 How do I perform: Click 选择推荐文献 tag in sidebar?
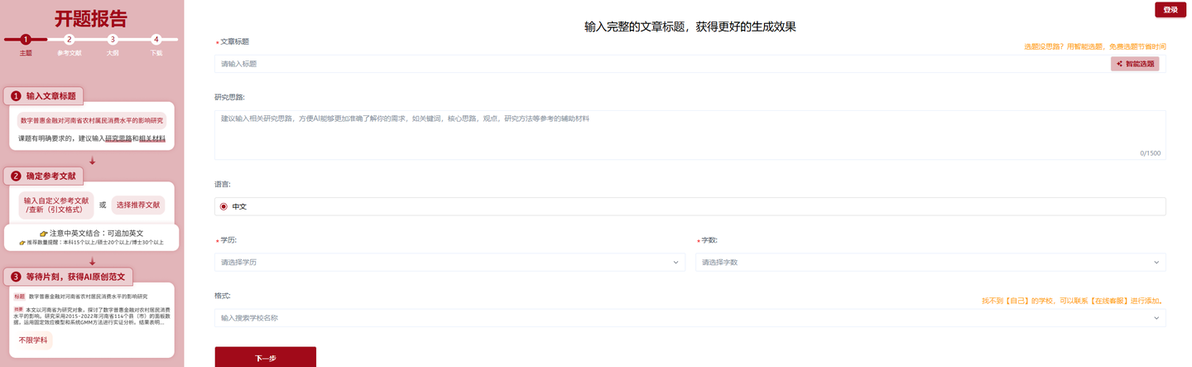click(x=138, y=205)
